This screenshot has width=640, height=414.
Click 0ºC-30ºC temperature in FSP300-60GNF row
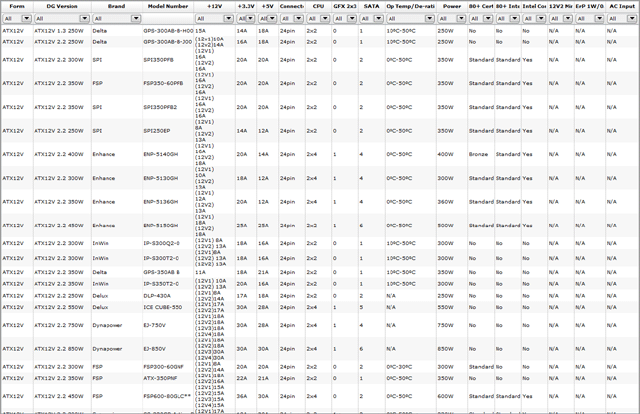399,367
